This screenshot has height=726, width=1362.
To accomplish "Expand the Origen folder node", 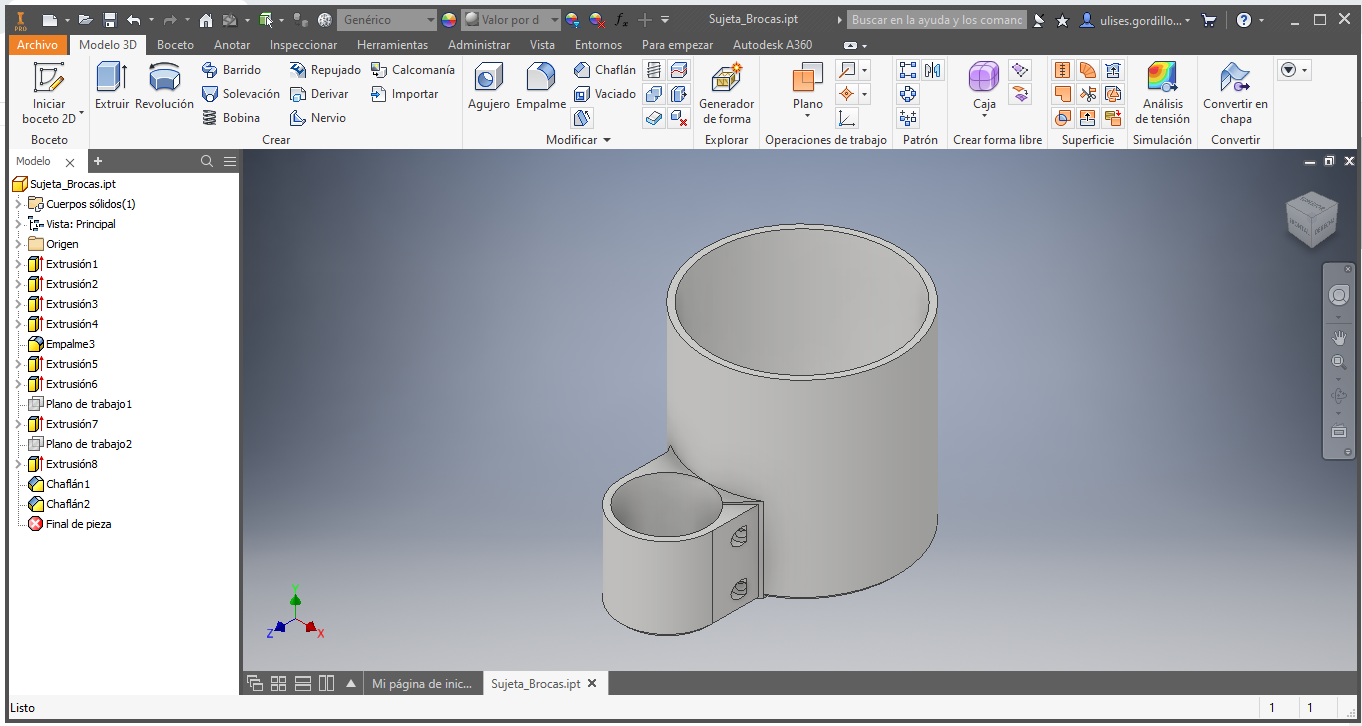I will click(18, 244).
